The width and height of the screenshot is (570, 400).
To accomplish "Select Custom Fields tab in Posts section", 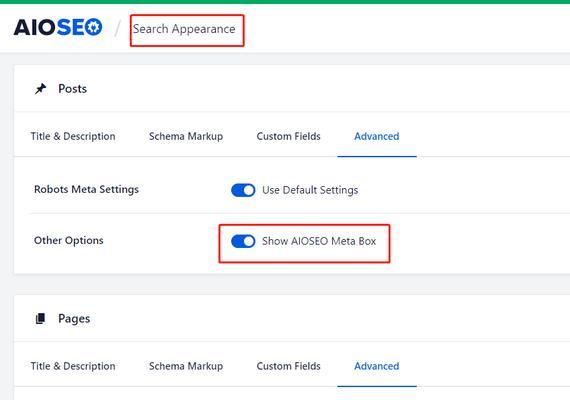I will coord(288,136).
